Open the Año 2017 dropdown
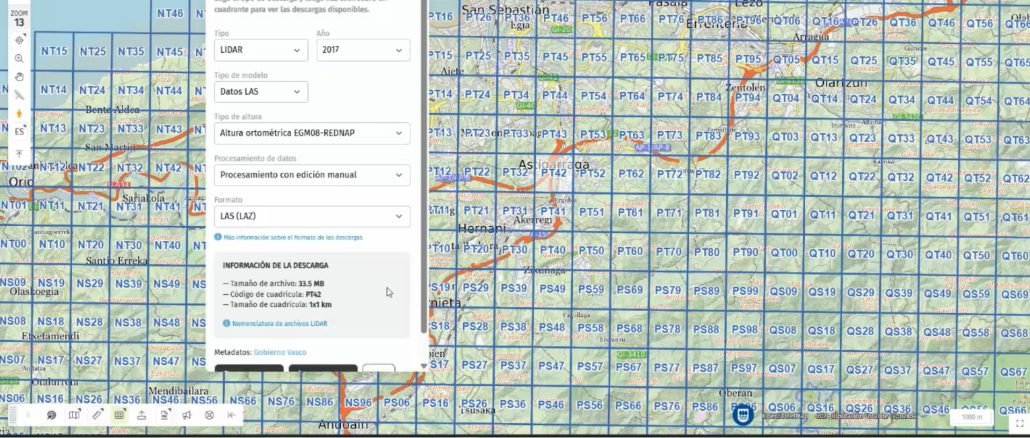The width and height of the screenshot is (1030, 438). point(362,50)
